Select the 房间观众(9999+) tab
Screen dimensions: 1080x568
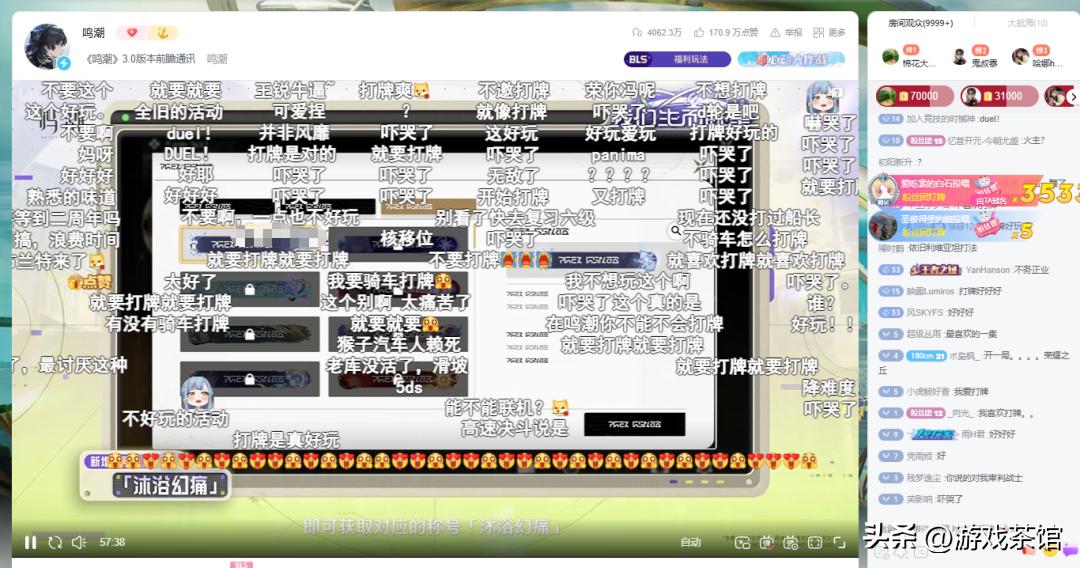tap(920, 23)
